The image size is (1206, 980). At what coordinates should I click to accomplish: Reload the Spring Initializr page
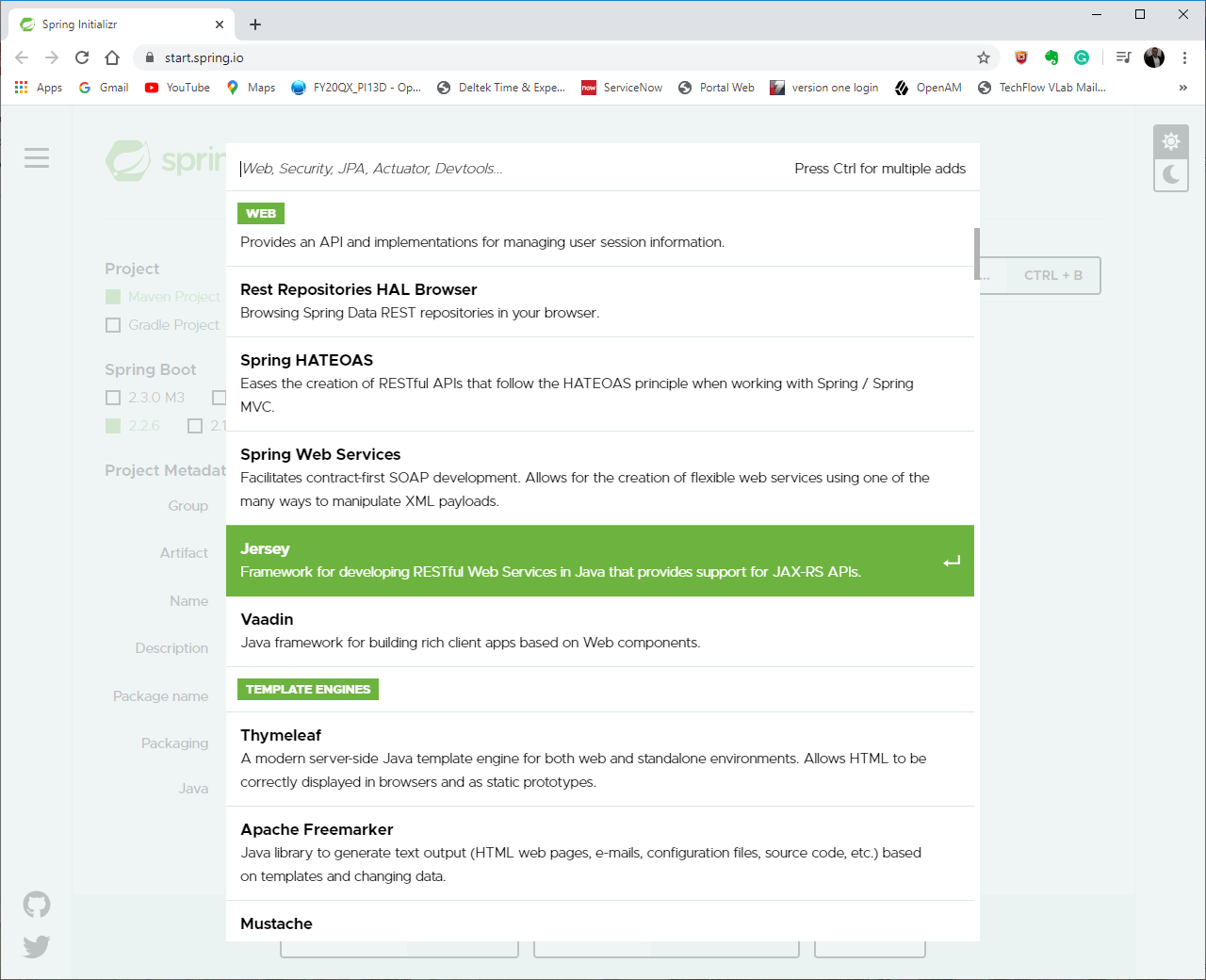82,57
